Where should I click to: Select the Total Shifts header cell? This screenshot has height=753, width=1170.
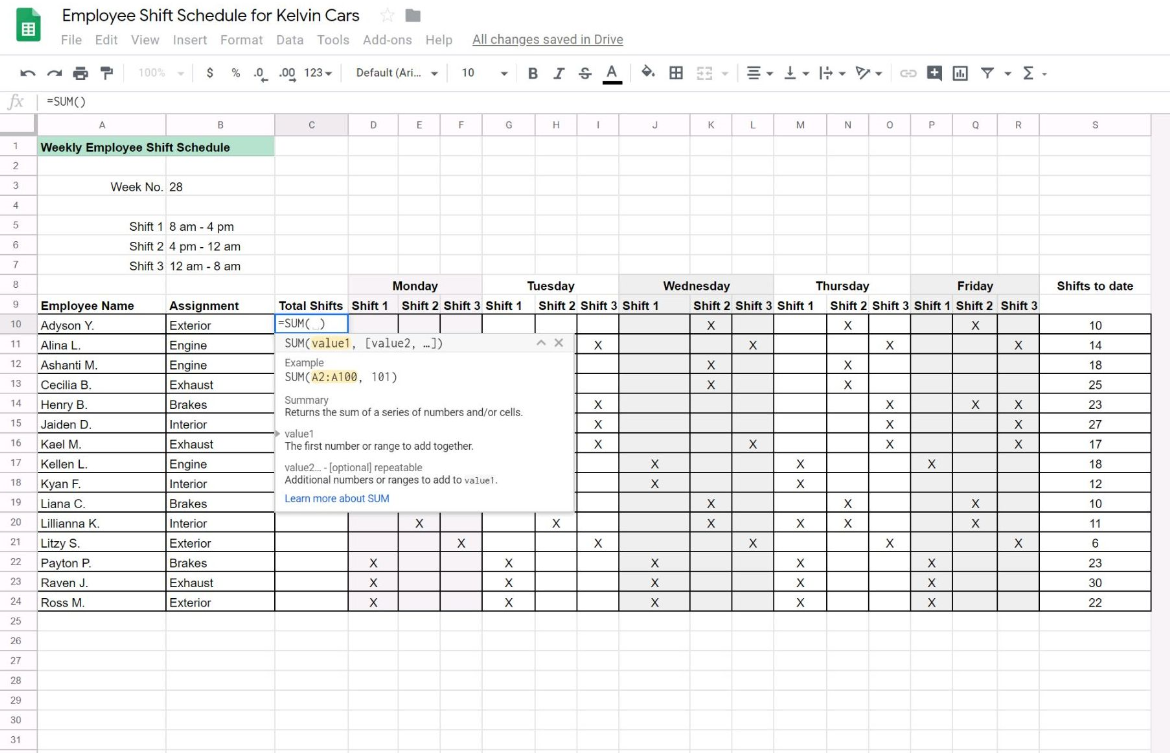click(311, 305)
